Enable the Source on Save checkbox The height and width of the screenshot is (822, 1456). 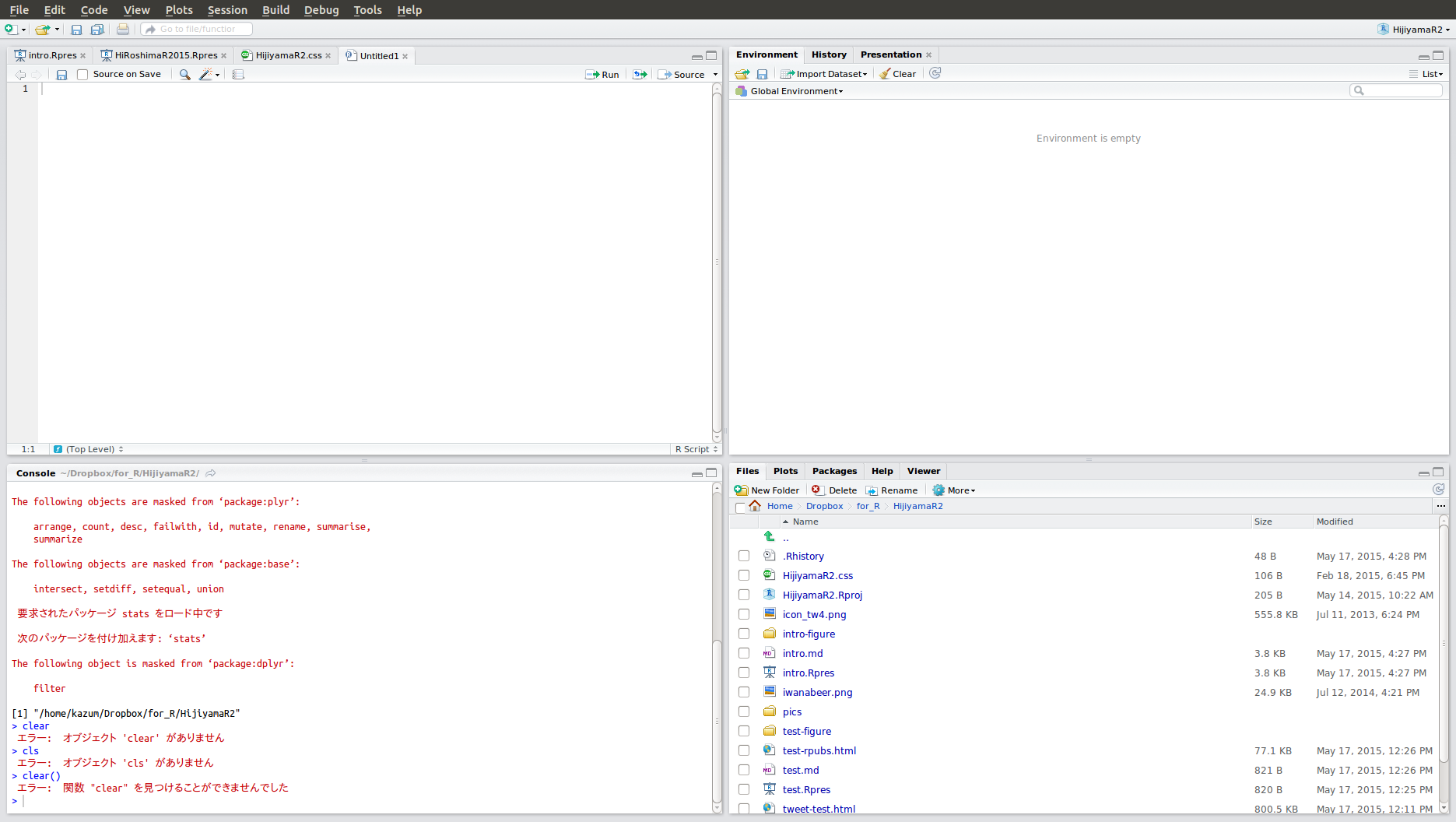[82, 75]
